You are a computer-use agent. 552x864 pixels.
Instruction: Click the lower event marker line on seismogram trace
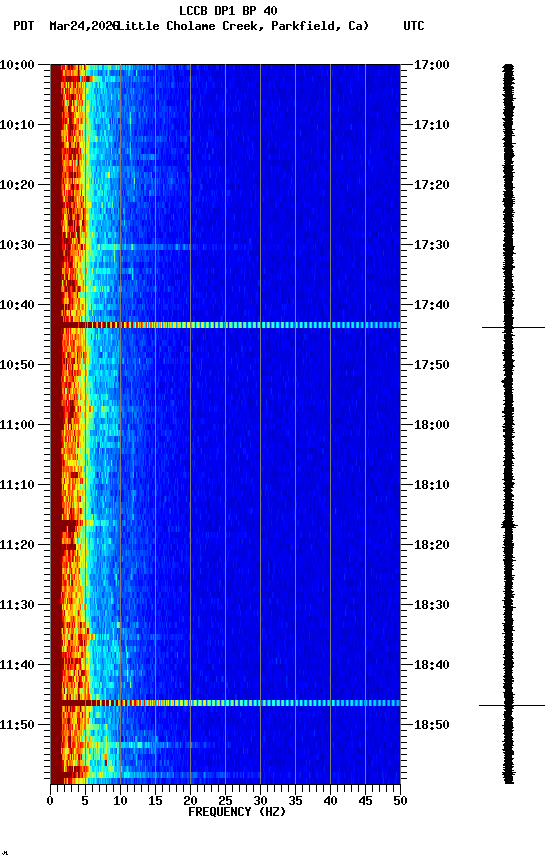click(512, 706)
